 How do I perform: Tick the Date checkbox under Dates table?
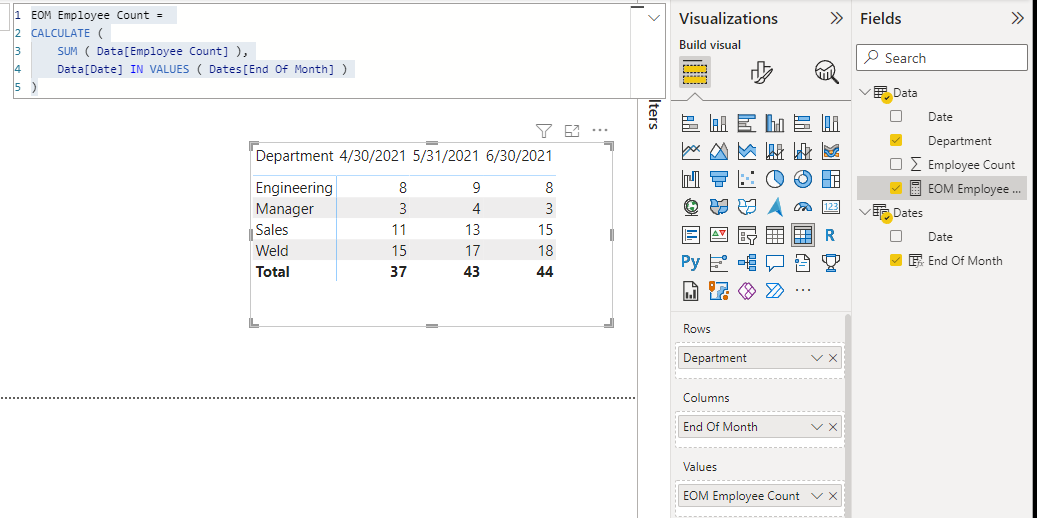pyautogui.click(x=896, y=236)
